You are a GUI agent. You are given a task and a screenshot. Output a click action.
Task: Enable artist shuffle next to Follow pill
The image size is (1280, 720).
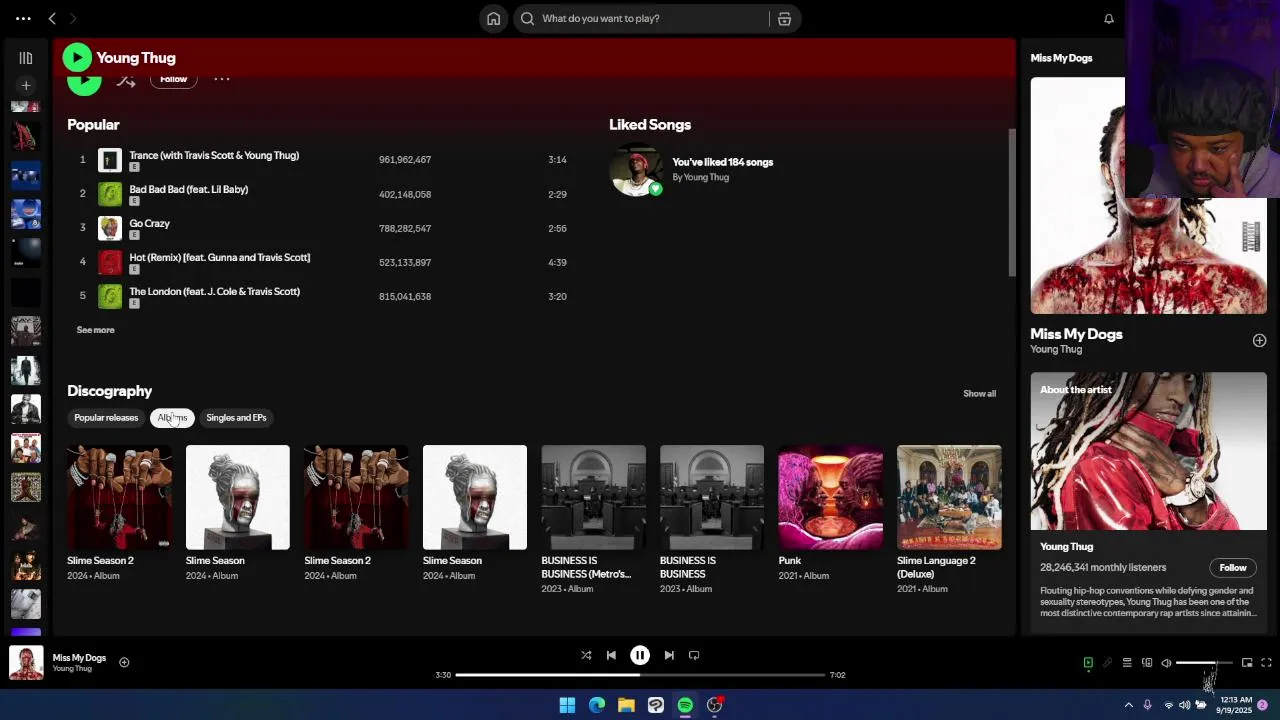point(125,80)
